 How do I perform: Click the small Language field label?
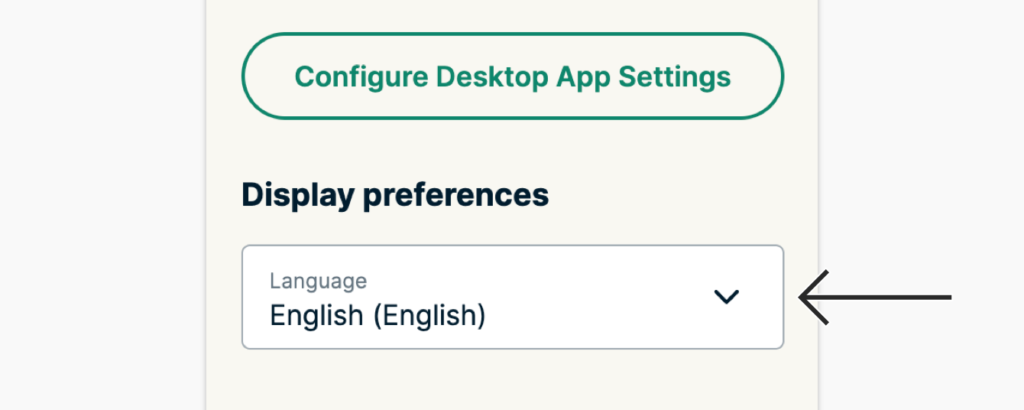pos(318,281)
